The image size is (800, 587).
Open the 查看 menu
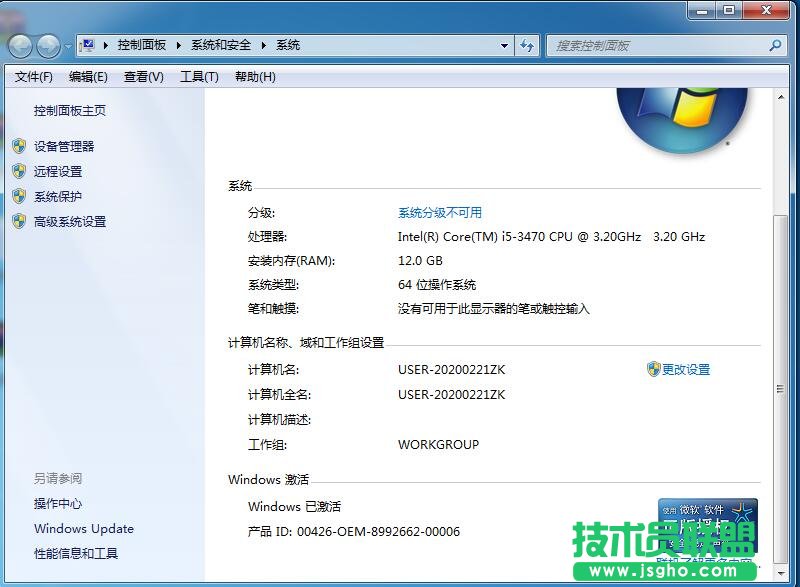click(x=142, y=77)
